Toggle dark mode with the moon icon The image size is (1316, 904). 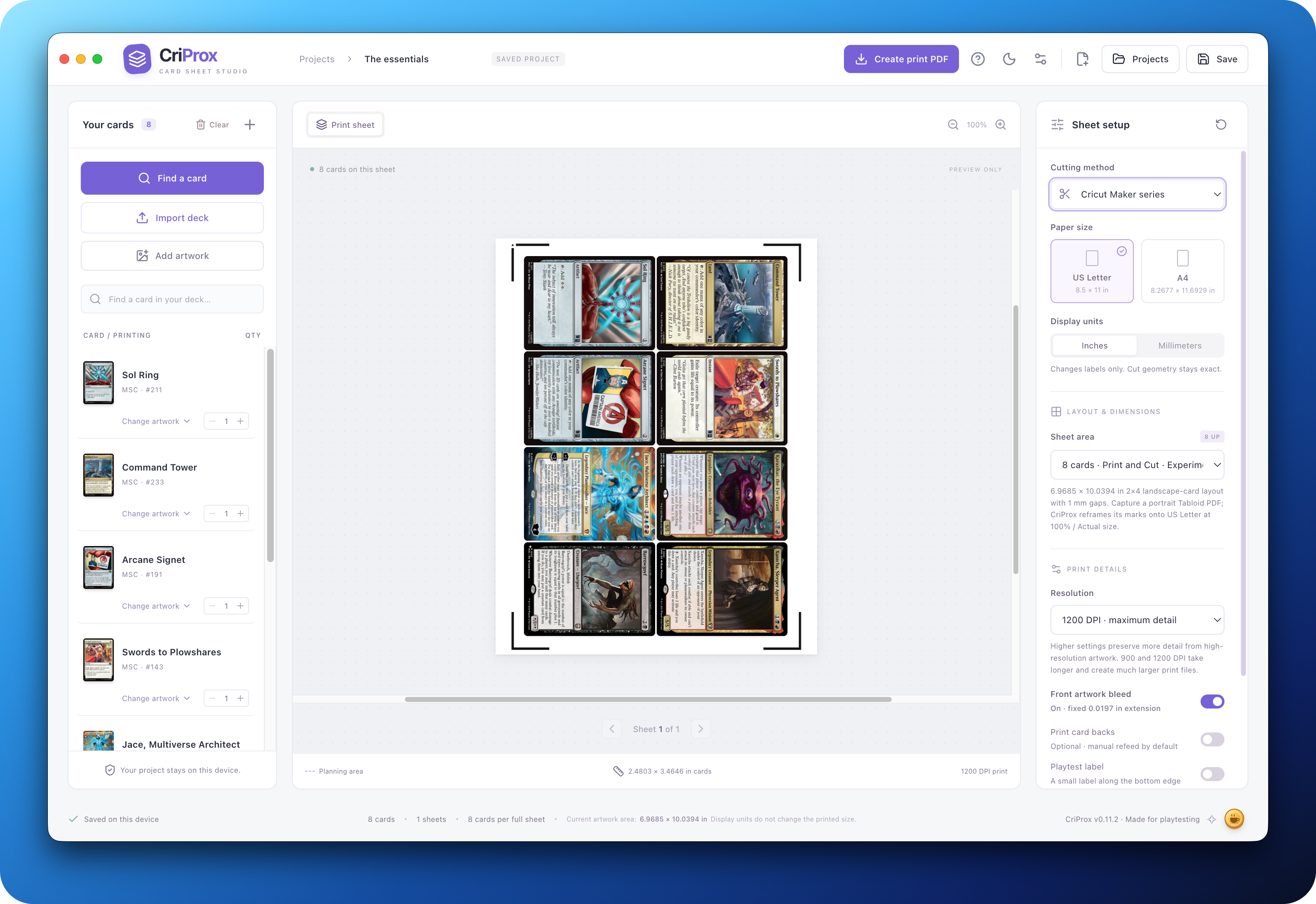[x=1009, y=59]
